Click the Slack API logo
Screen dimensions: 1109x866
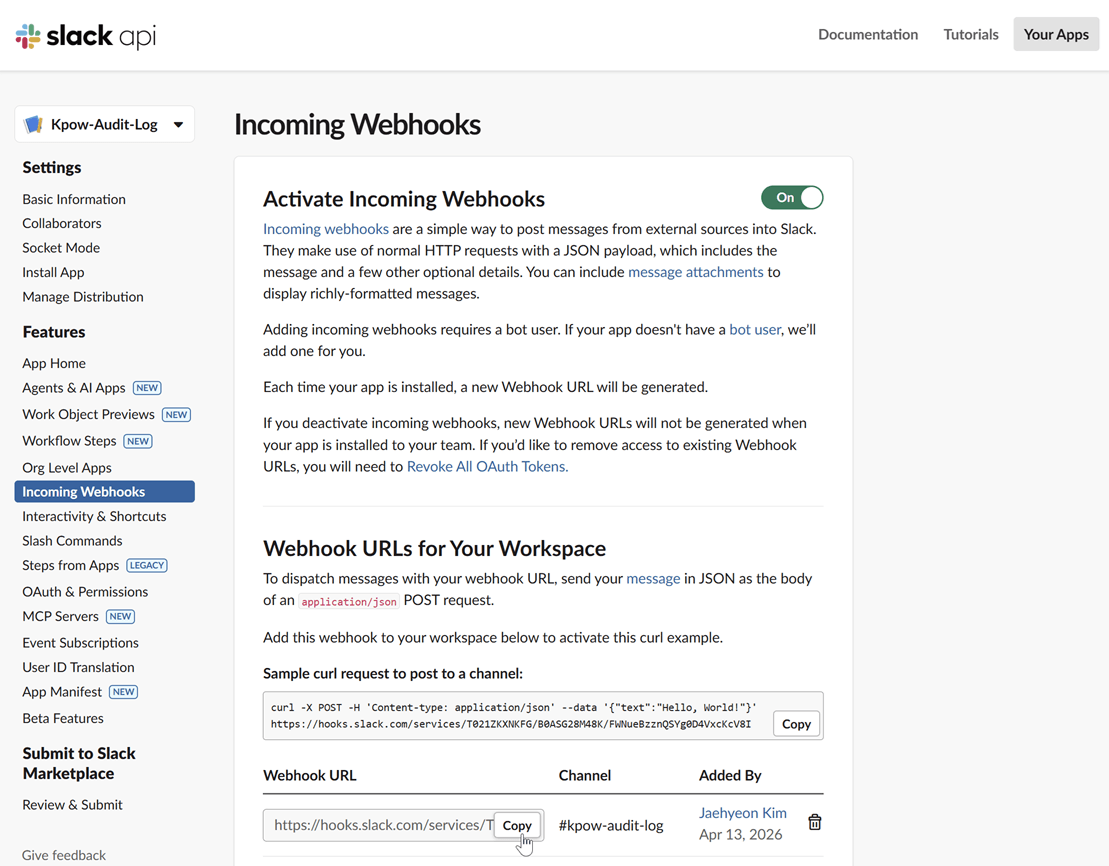(86, 35)
